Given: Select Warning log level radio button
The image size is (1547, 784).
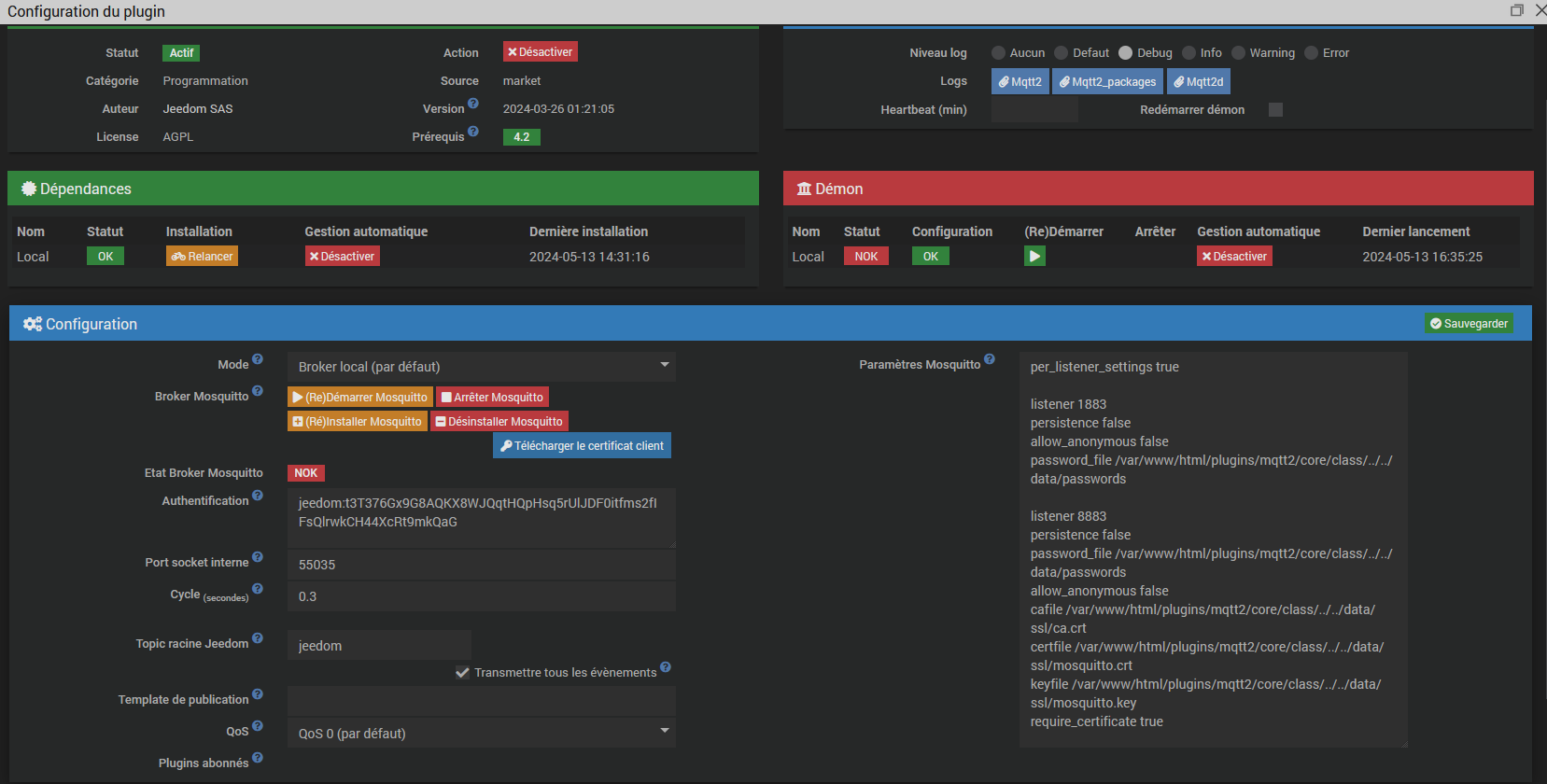Looking at the screenshot, I should [1239, 53].
